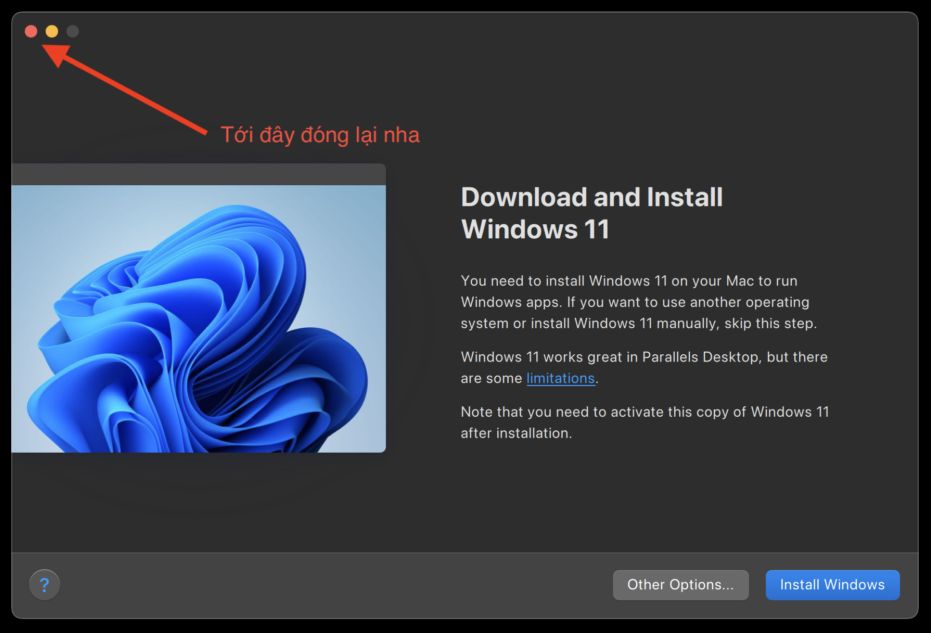Open Other Options...
Image resolution: width=931 pixels, height=633 pixels.
680,585
